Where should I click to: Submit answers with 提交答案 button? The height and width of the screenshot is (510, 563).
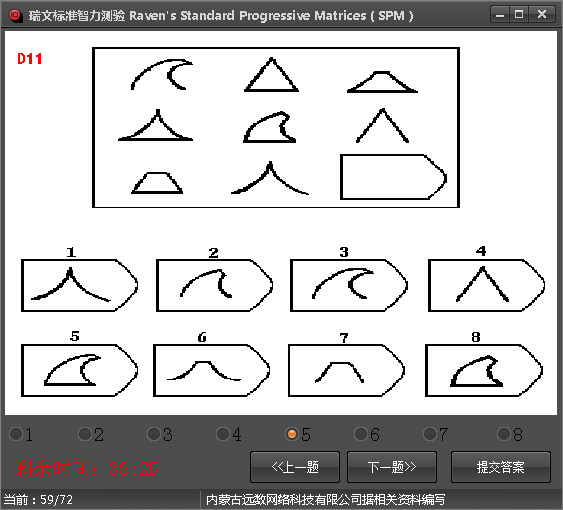click(x=501, y=467)
